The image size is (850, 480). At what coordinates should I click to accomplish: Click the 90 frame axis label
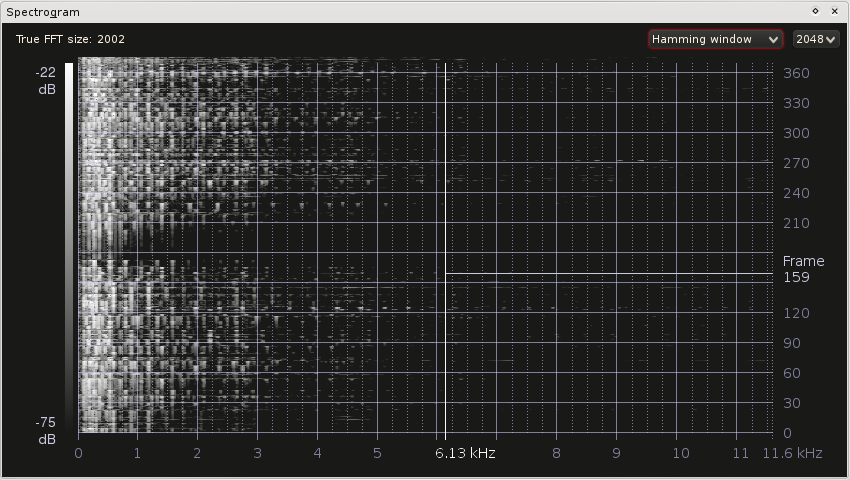pyautogui.click(x=791, y=343)
